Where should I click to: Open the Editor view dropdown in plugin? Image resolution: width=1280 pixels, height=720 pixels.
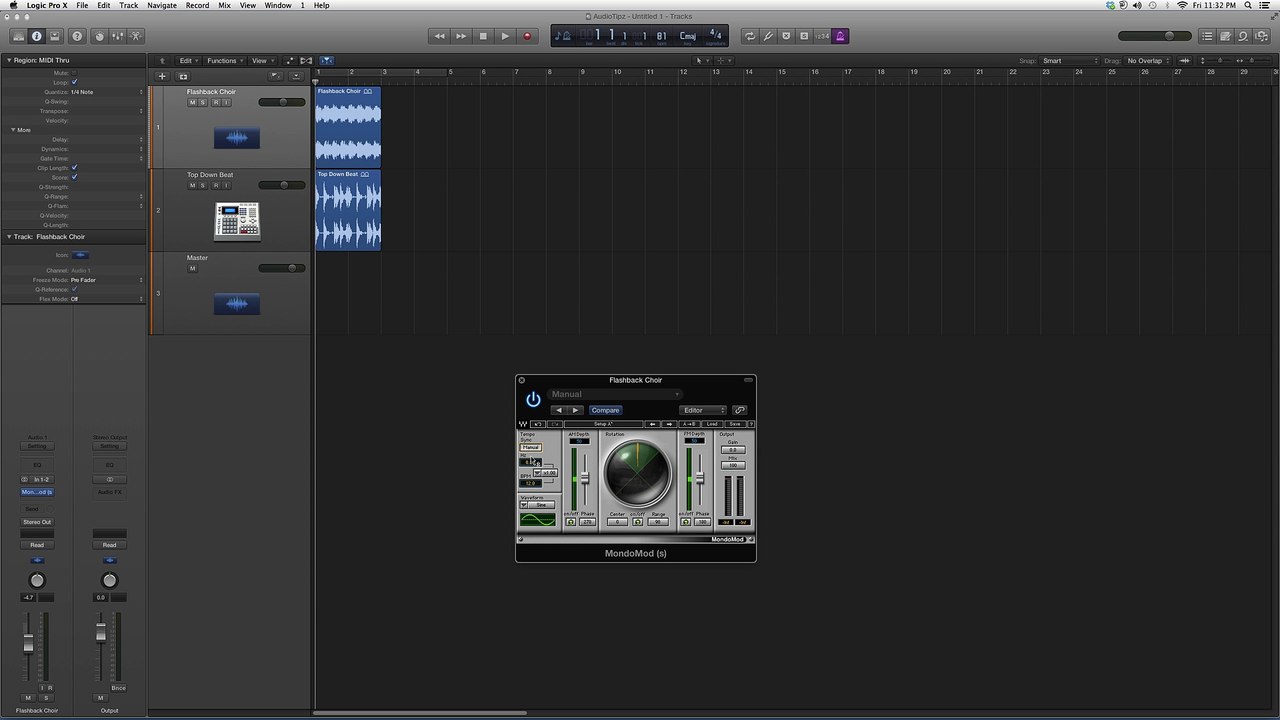coord(703,410)
